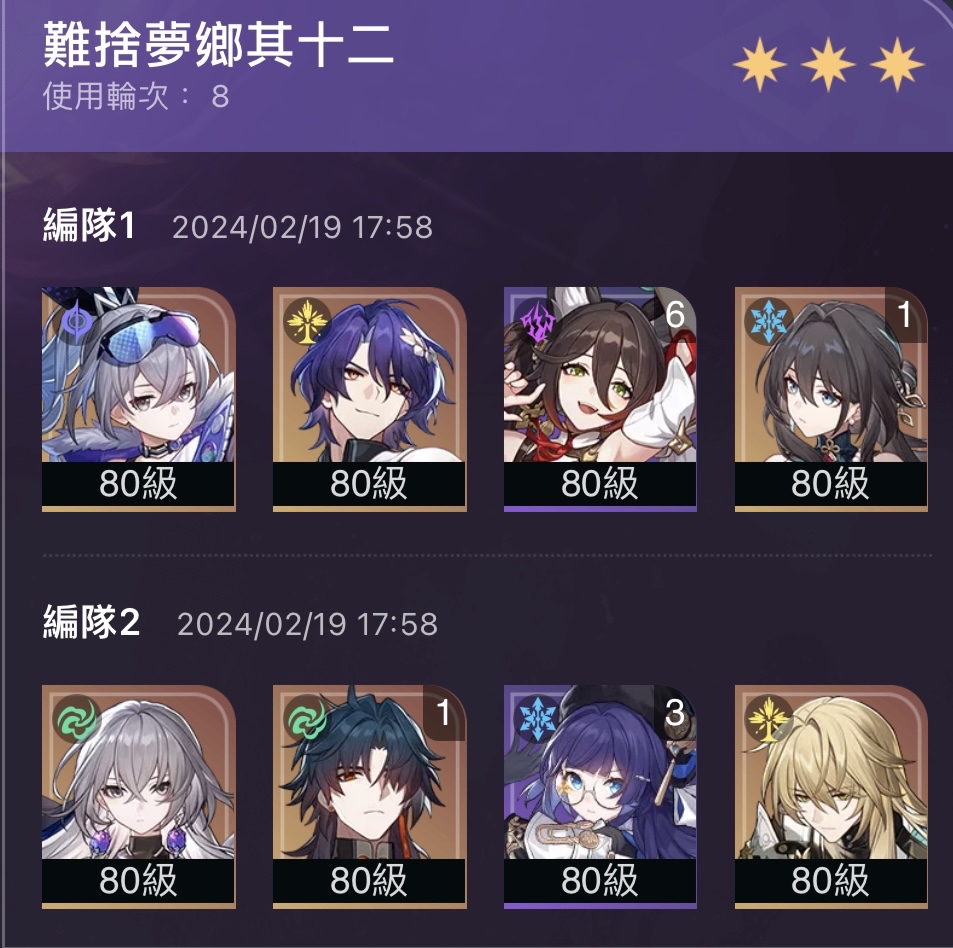Click the Imaginary element icon on Luocha
This screenshot has height=948, width=953.
(x=768, y=718)
